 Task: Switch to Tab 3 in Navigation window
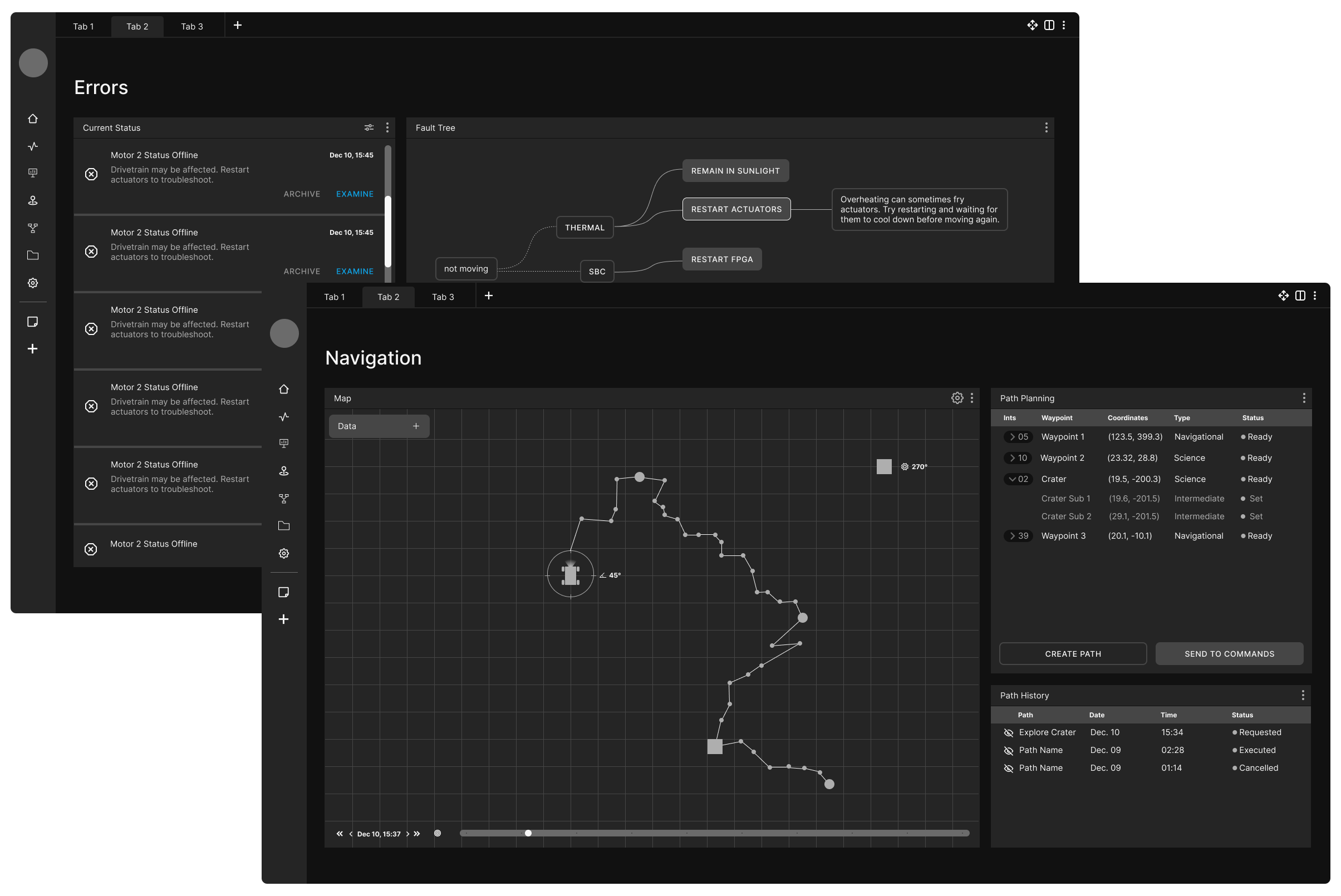click(x=443, y=297)
